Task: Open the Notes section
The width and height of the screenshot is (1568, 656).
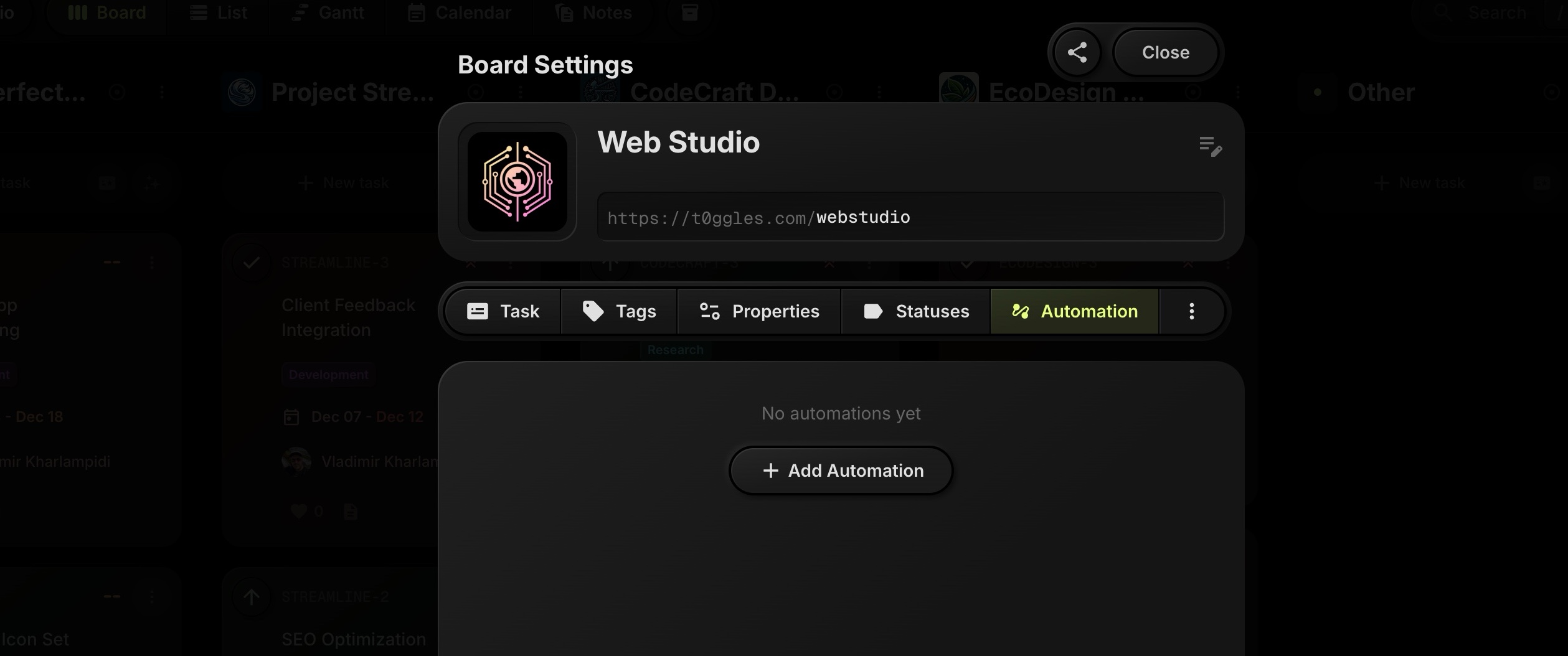Action: (x=593, y=12)
